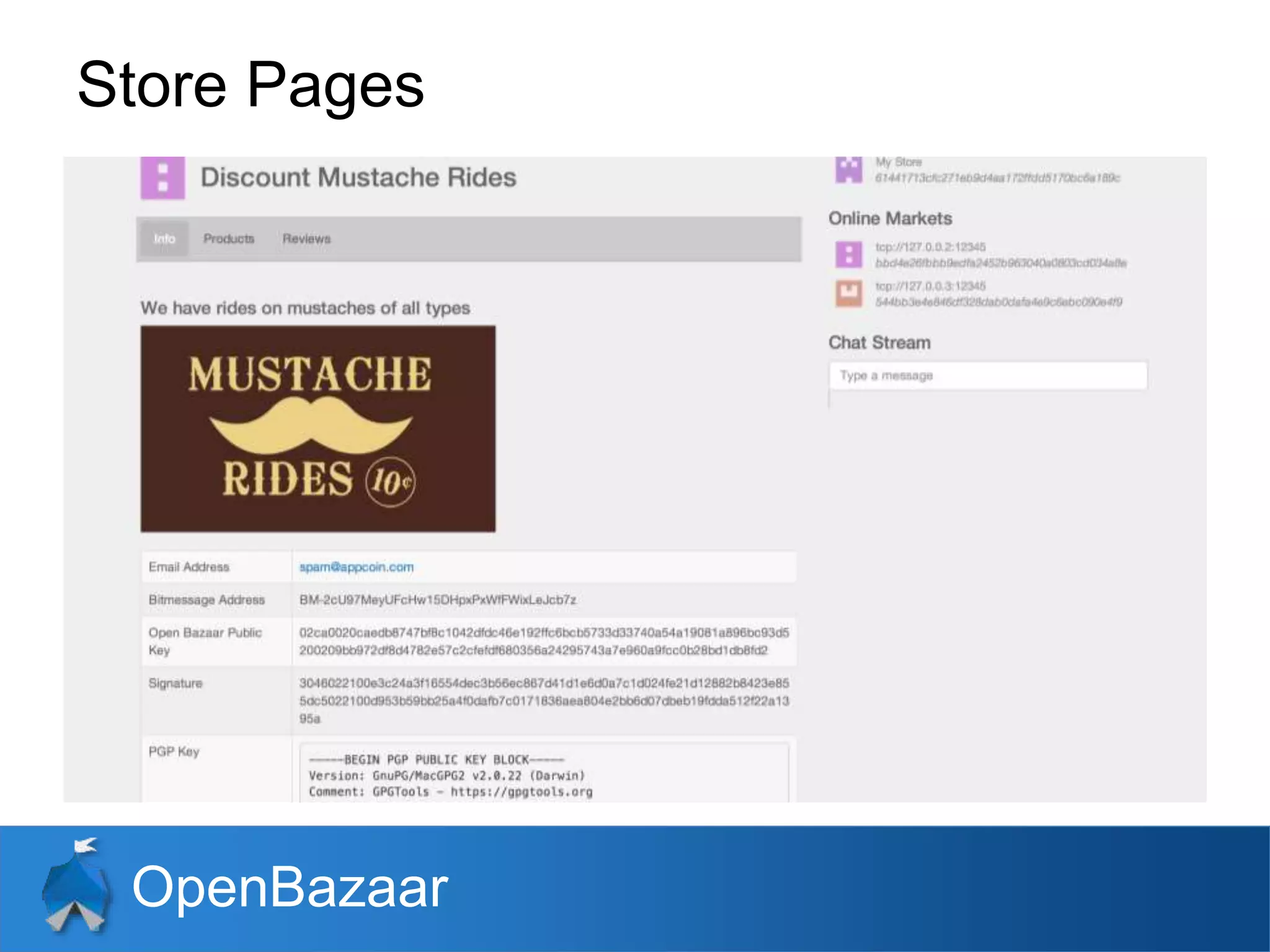Click the 'We have rides on mustaches' description
The width and height of the screenshot is (1270, 952).
305,308
